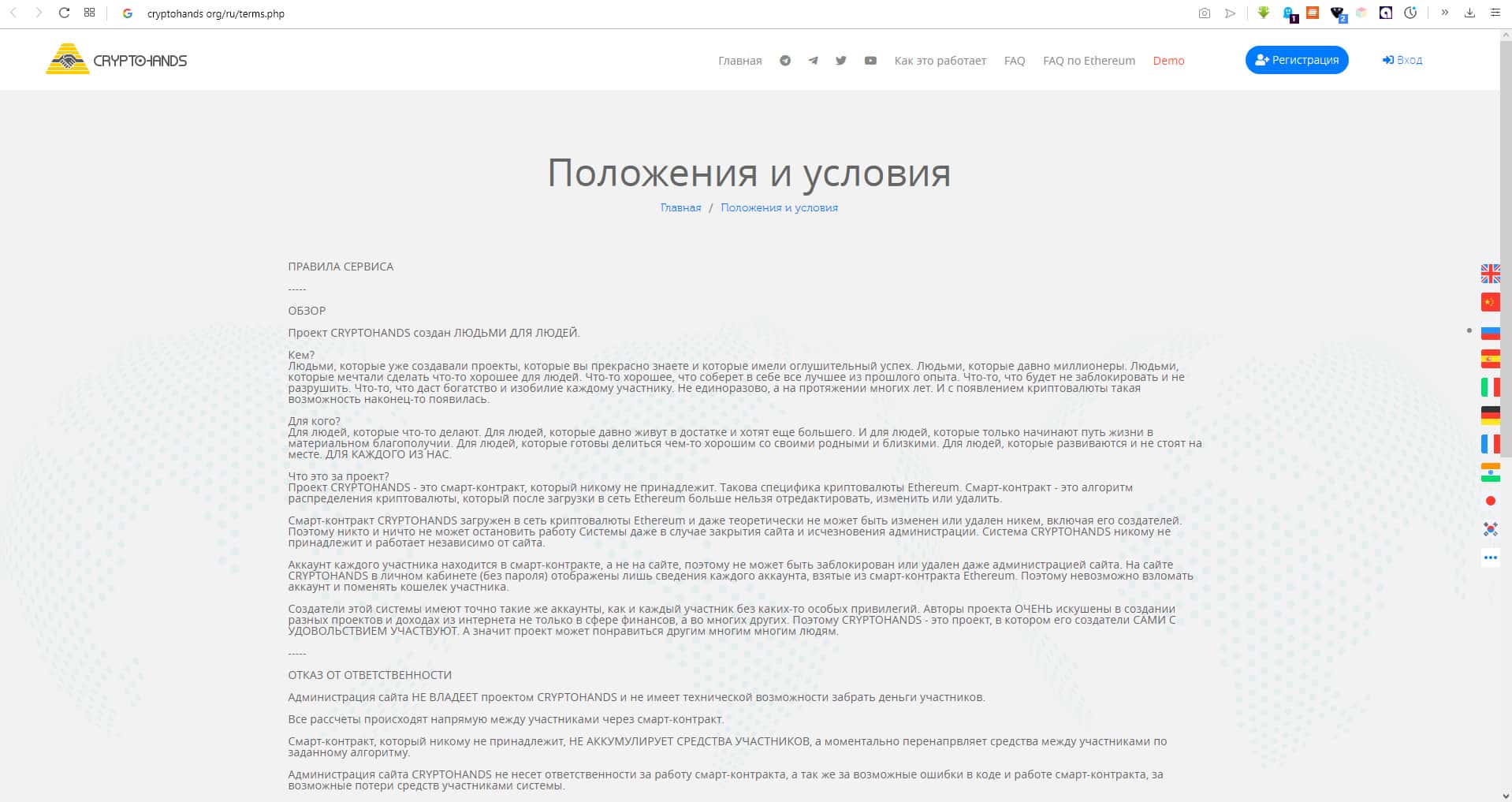Screen dimensions: 1512x802
Task: Click the 'ПРАВИЛА СЕРВИСА' heading text
Action: pos(341,267)
